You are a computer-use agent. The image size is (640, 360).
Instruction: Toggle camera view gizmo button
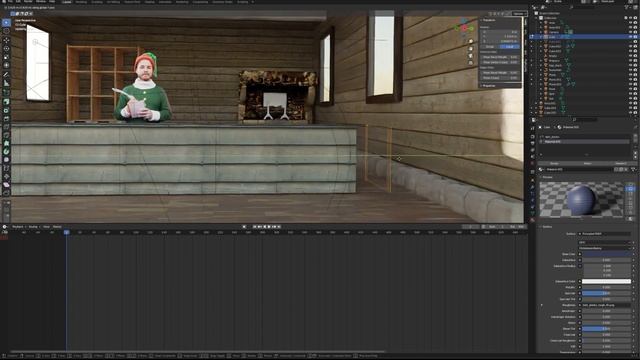click(471, 56)
